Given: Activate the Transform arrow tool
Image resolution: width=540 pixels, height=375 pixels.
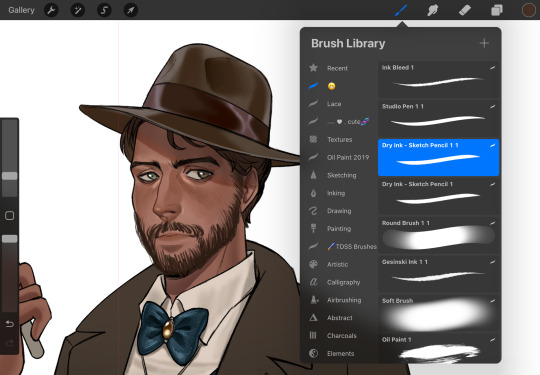Looking at the screenshot, I should (131, 10).
